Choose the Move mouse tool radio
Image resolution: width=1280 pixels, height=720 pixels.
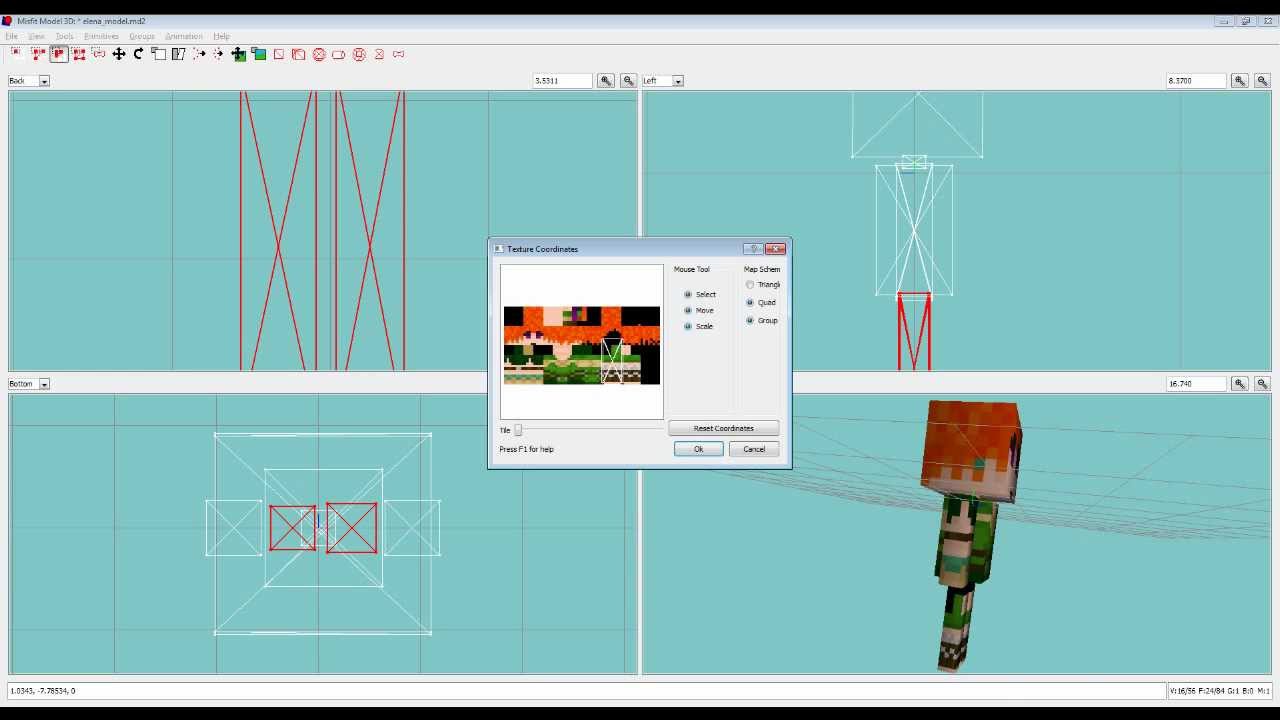(688, 310)
